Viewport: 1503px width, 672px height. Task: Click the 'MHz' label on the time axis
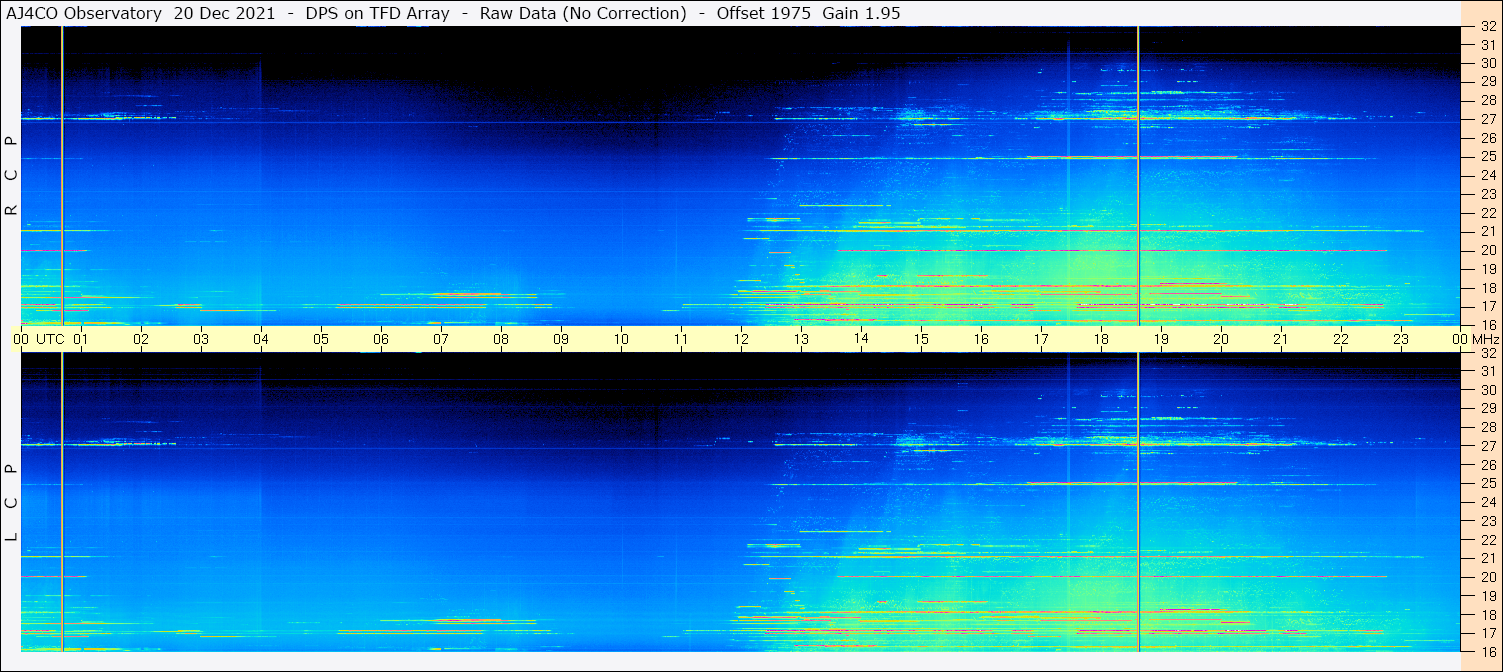[1485, 339]
